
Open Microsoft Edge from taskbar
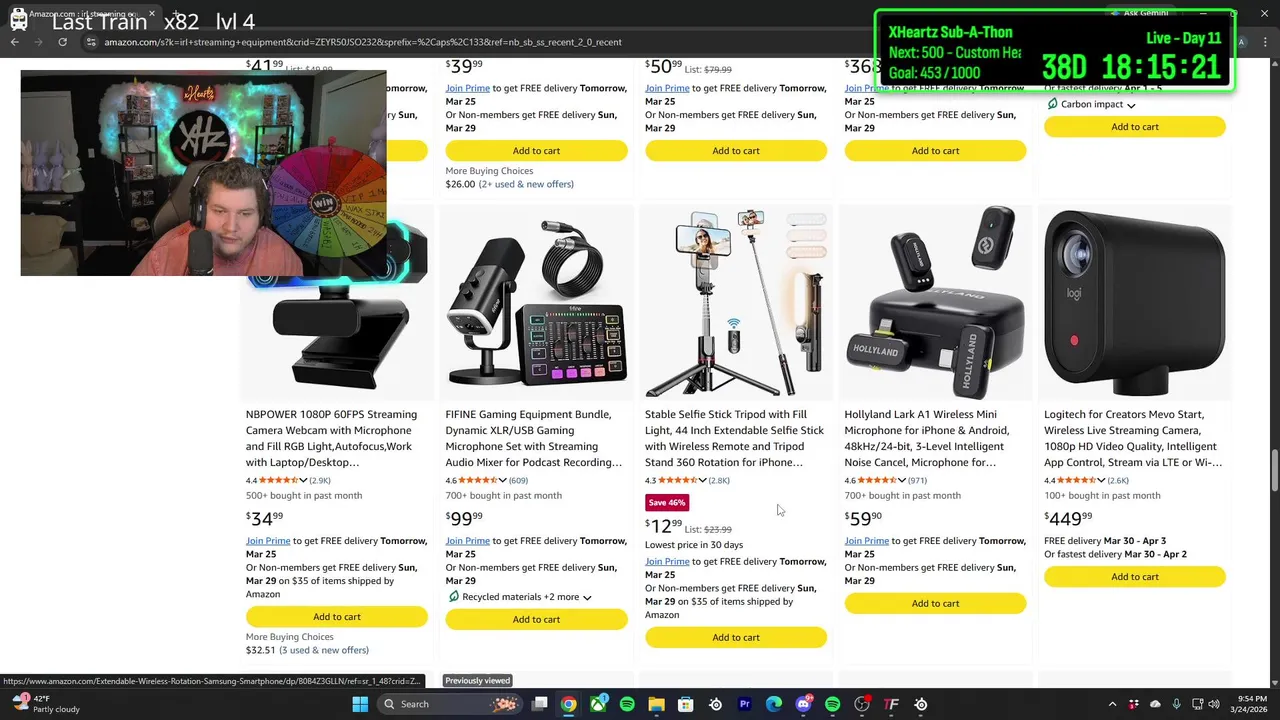[x=774, y=704]
